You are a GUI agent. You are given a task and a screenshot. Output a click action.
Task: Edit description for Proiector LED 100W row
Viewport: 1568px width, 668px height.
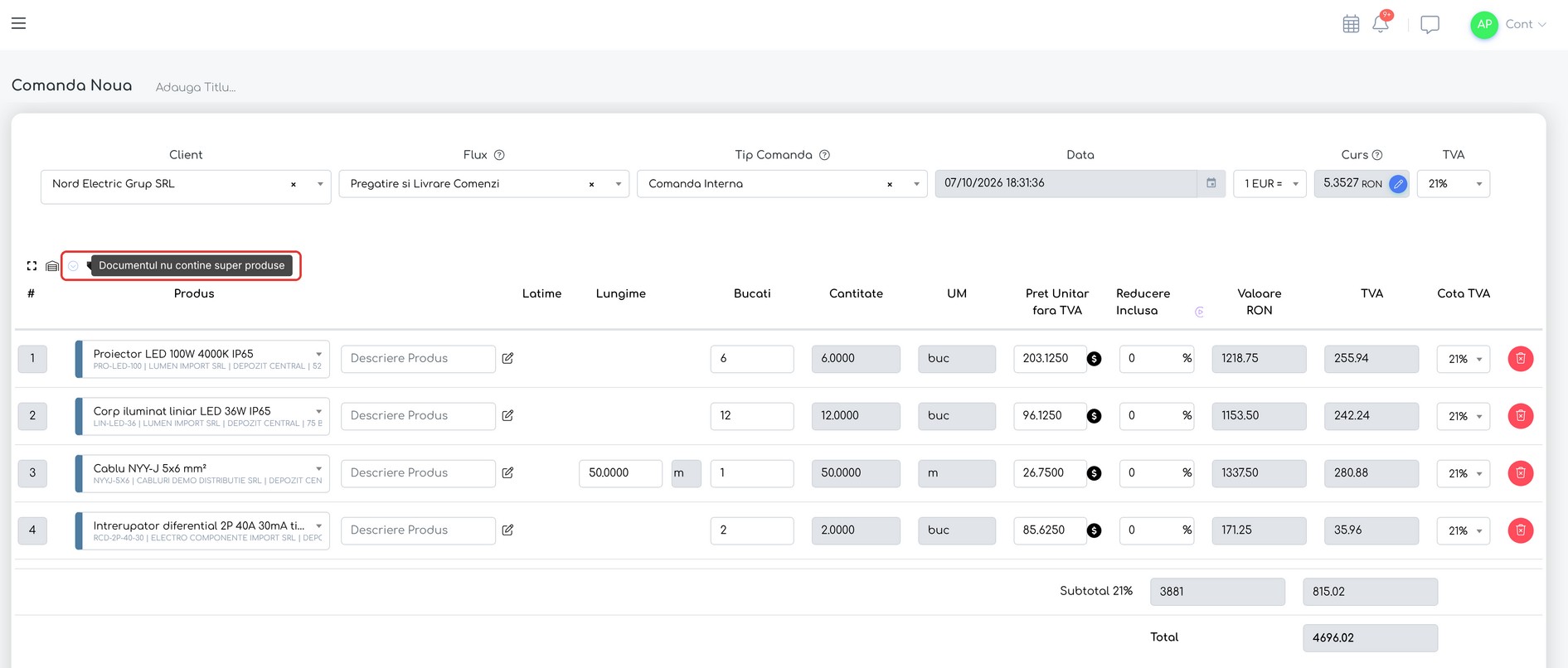tap(507, 358)
